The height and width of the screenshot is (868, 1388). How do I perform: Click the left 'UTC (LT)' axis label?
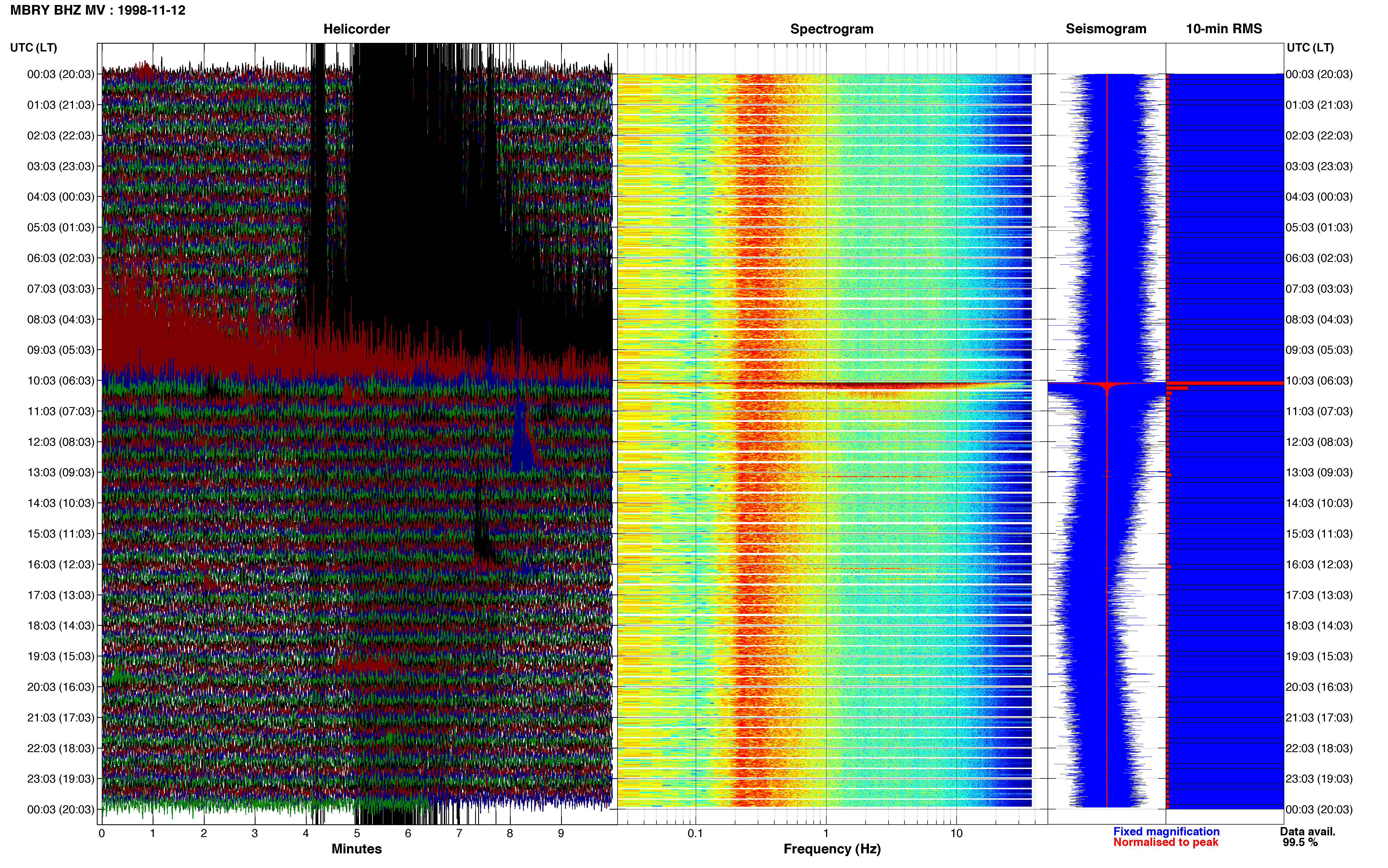click(33, 48)
